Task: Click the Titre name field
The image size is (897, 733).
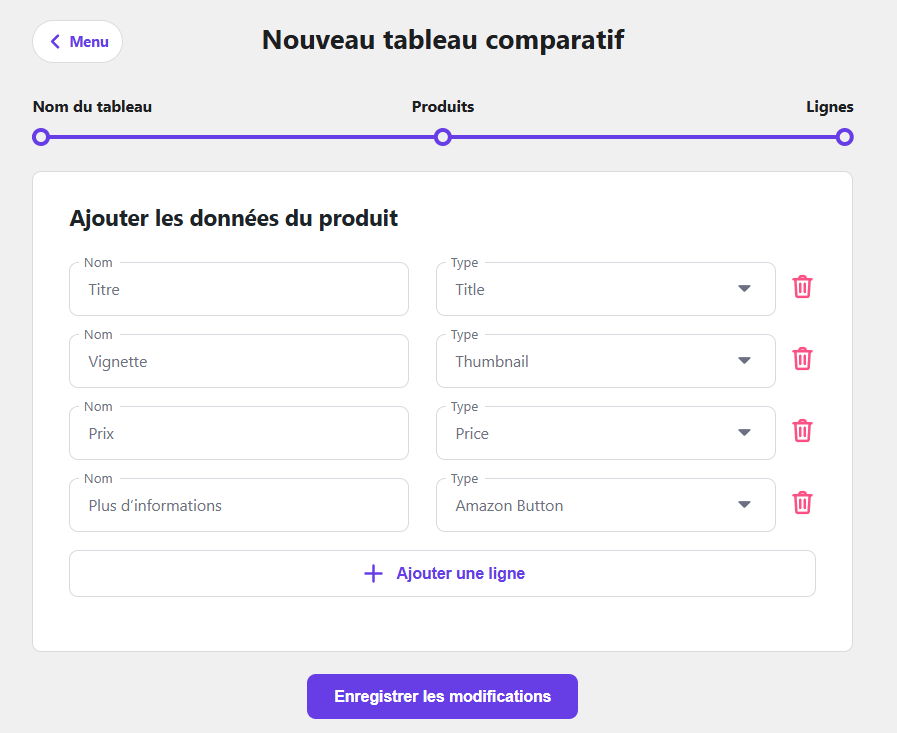Action: [238, 289]
